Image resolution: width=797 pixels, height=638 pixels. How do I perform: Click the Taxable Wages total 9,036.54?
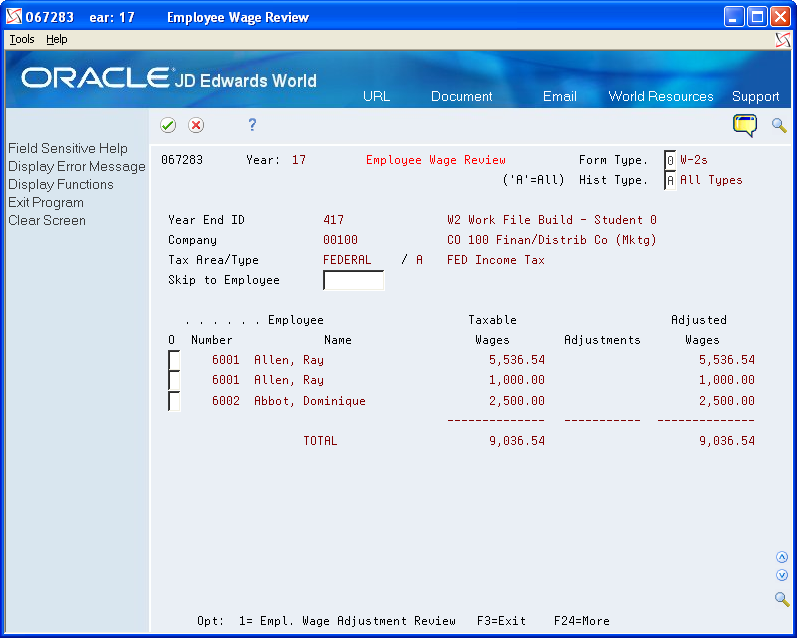coord(516,441)
